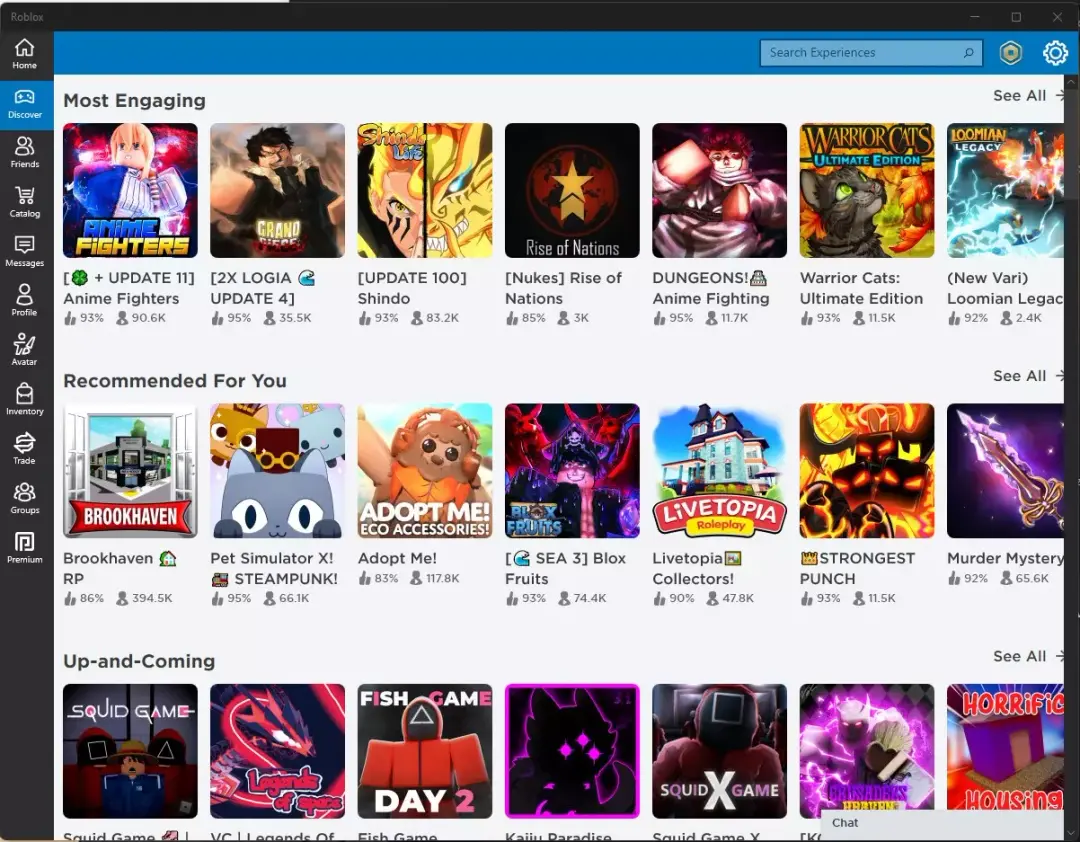Maximize the Roblox window

tap(1016, 17)
